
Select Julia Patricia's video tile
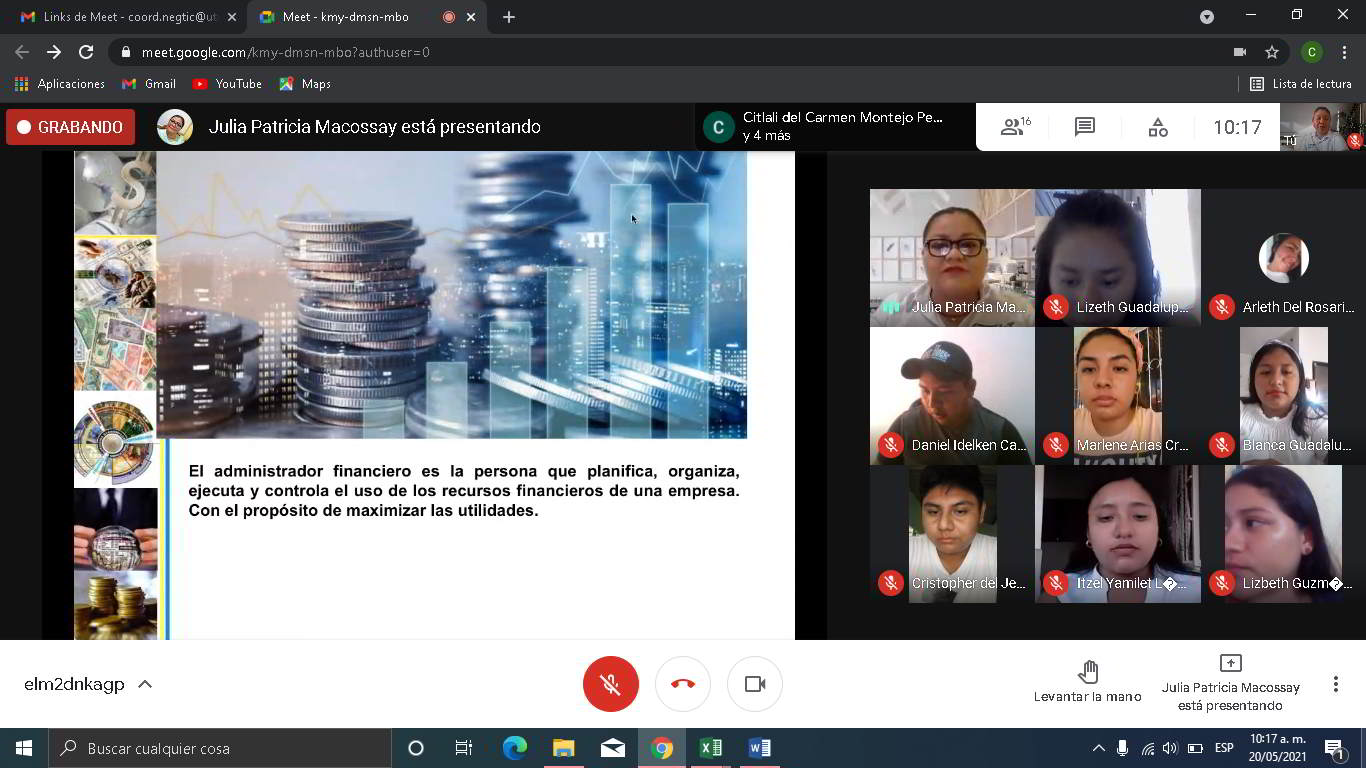coord(951,257)
